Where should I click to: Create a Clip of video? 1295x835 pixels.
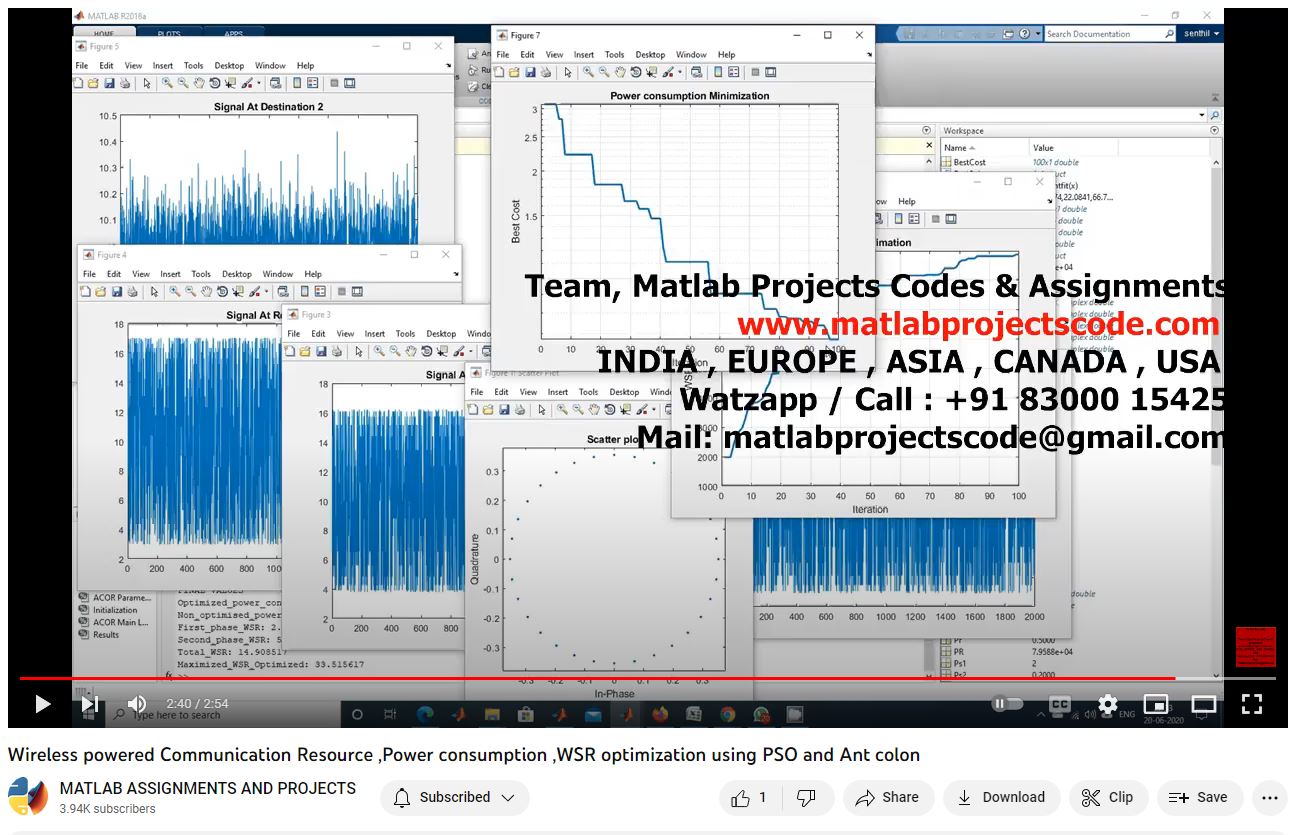pos(1109,797)
